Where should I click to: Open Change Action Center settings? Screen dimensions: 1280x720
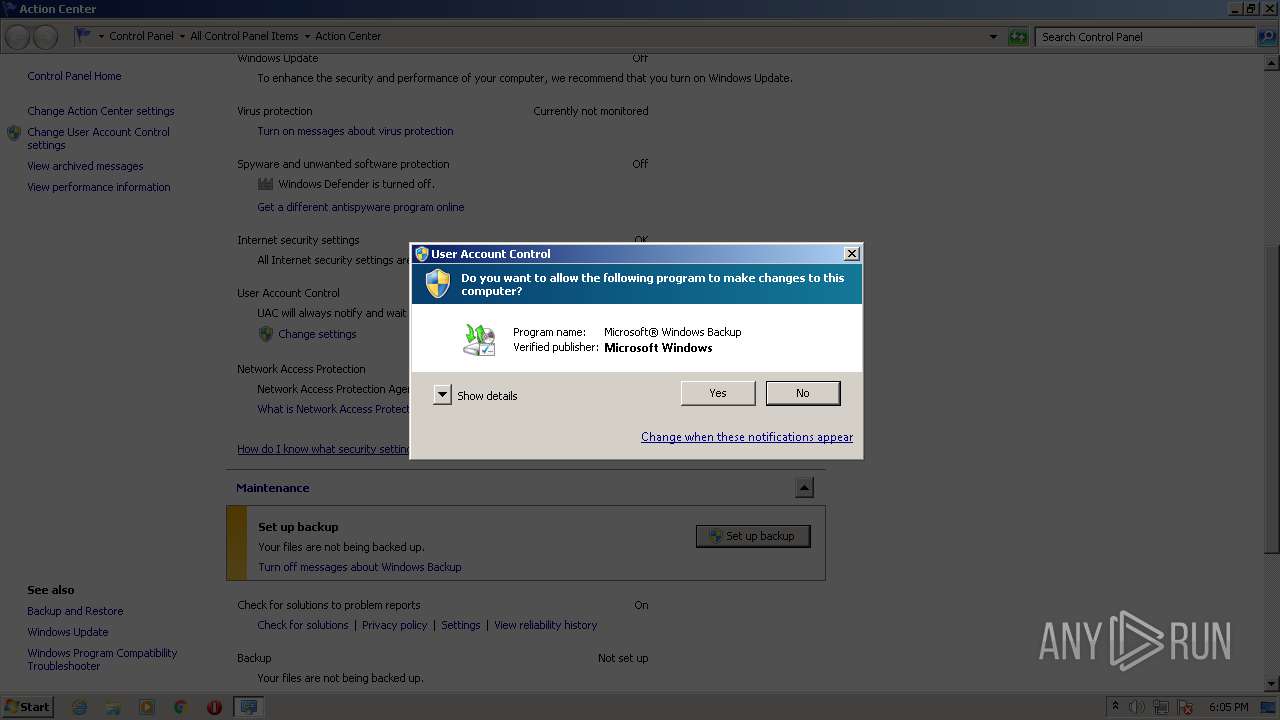[101, 111]
